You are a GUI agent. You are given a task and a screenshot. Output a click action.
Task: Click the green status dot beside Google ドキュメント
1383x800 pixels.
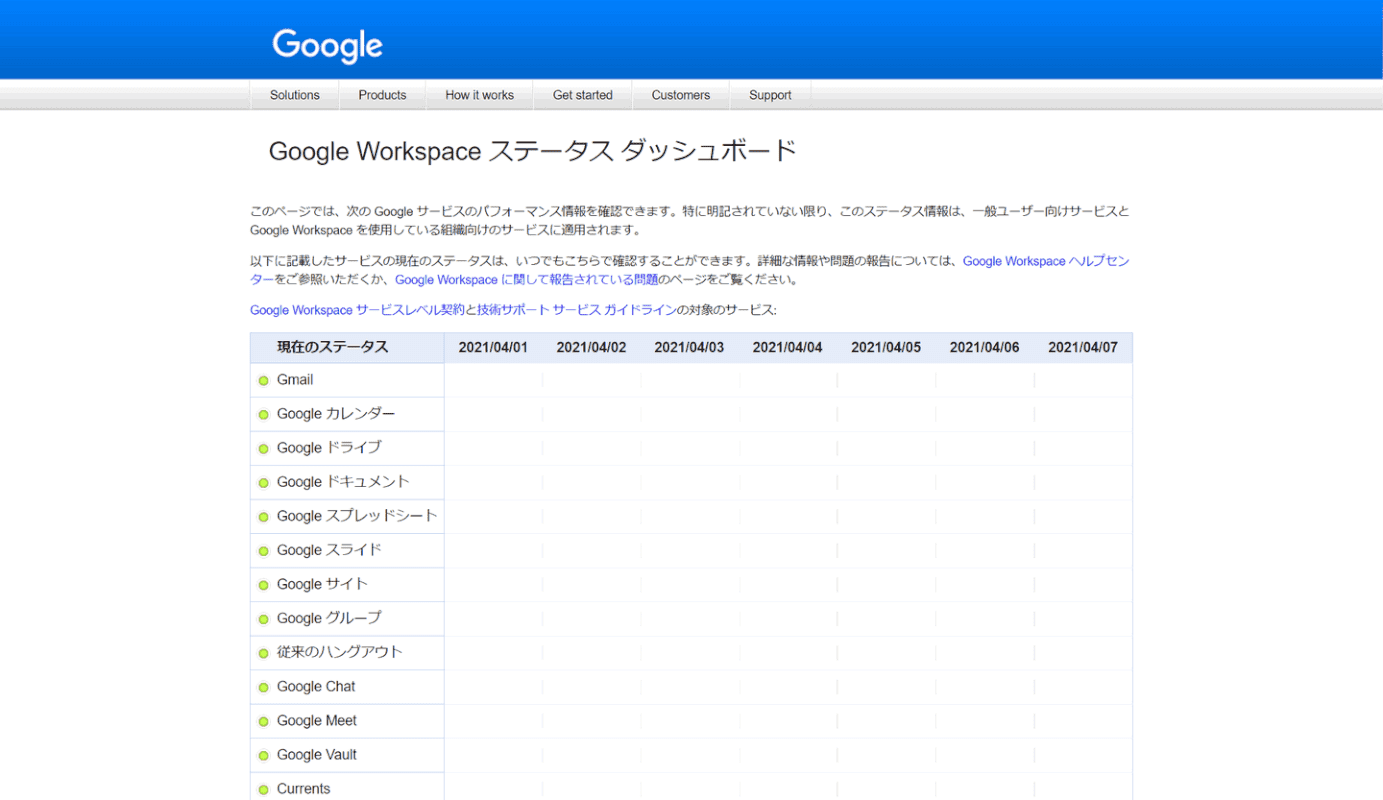264,483
